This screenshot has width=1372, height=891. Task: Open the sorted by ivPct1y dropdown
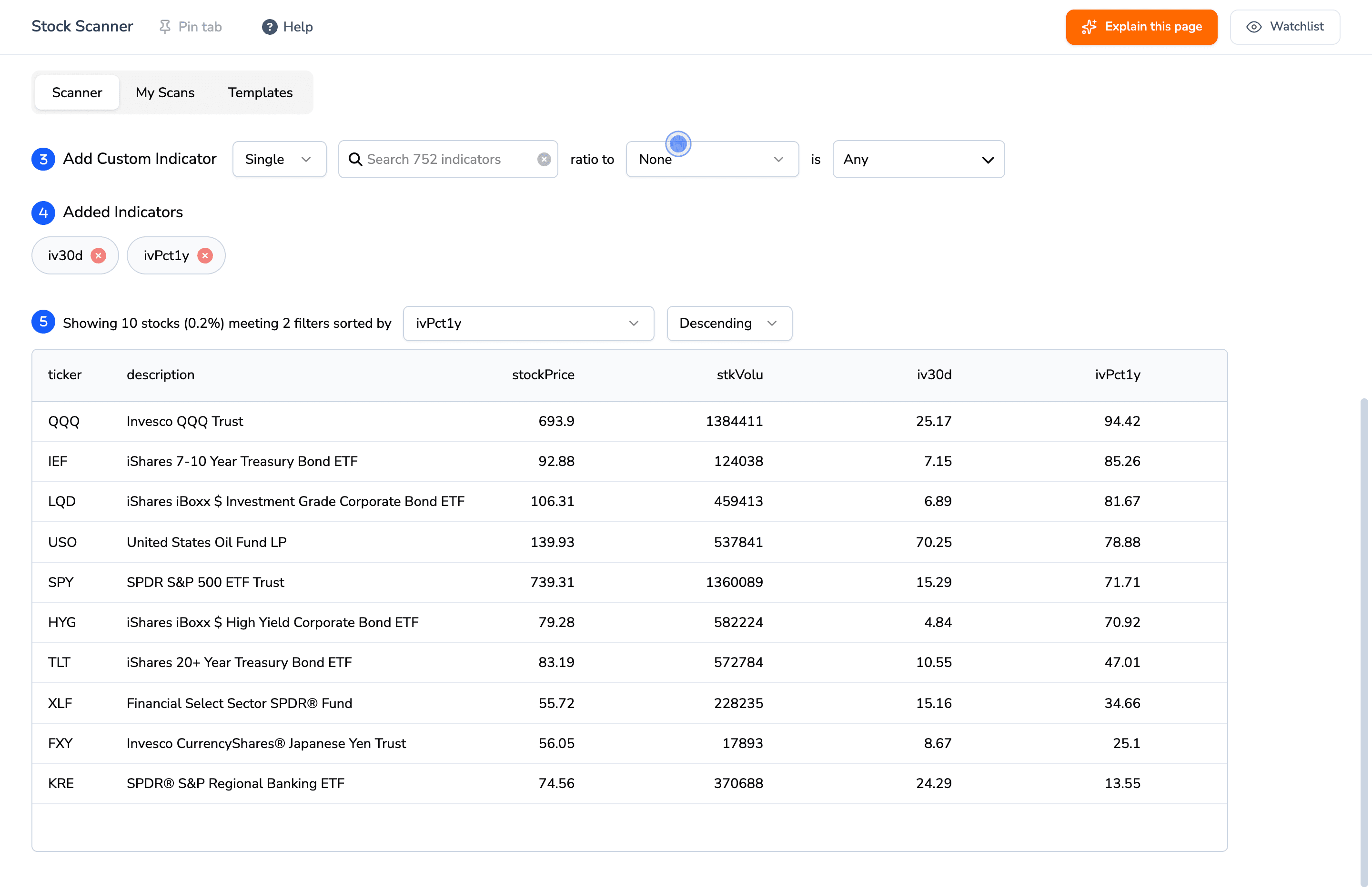click(x=529, y=324)
